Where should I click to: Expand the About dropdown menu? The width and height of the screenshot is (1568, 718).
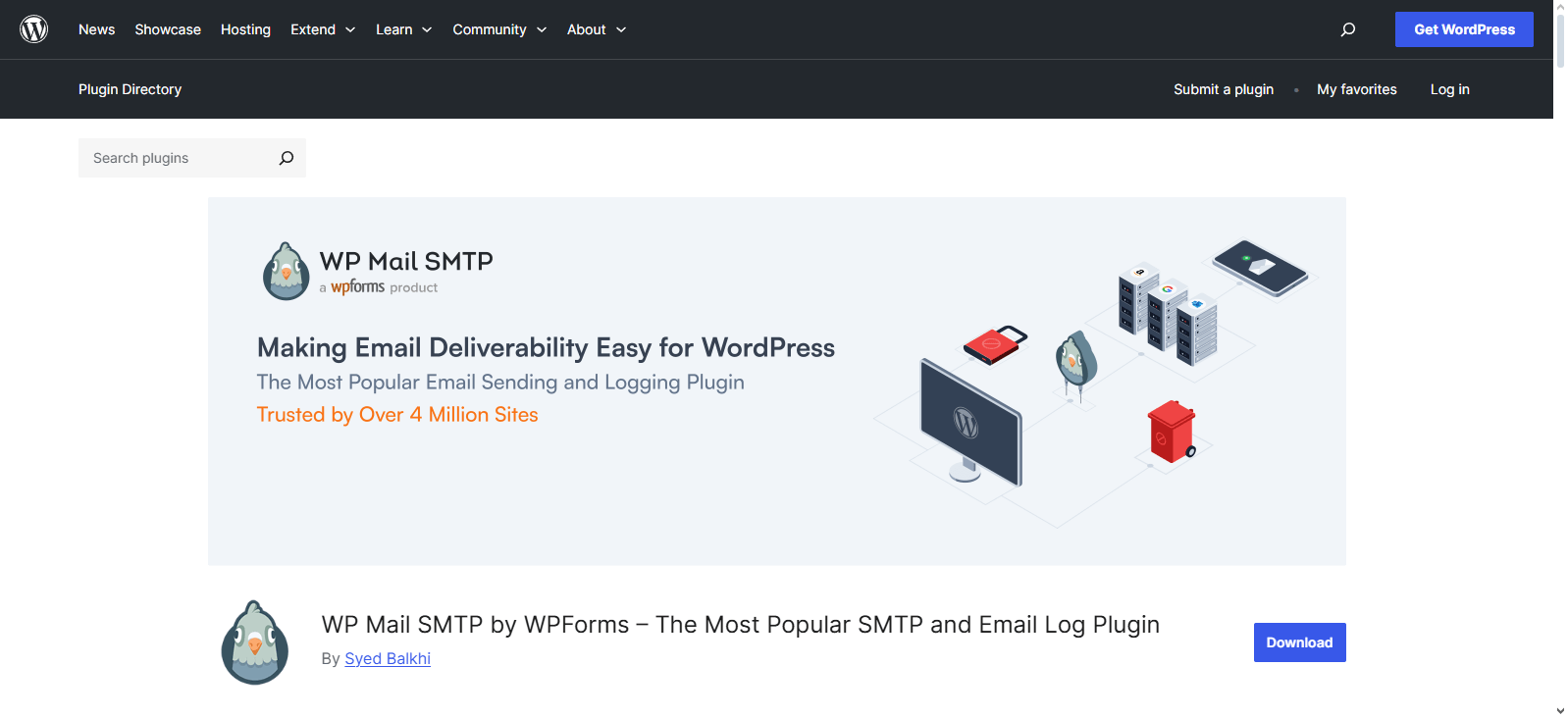pyautogui.click(x=596, y=29)
